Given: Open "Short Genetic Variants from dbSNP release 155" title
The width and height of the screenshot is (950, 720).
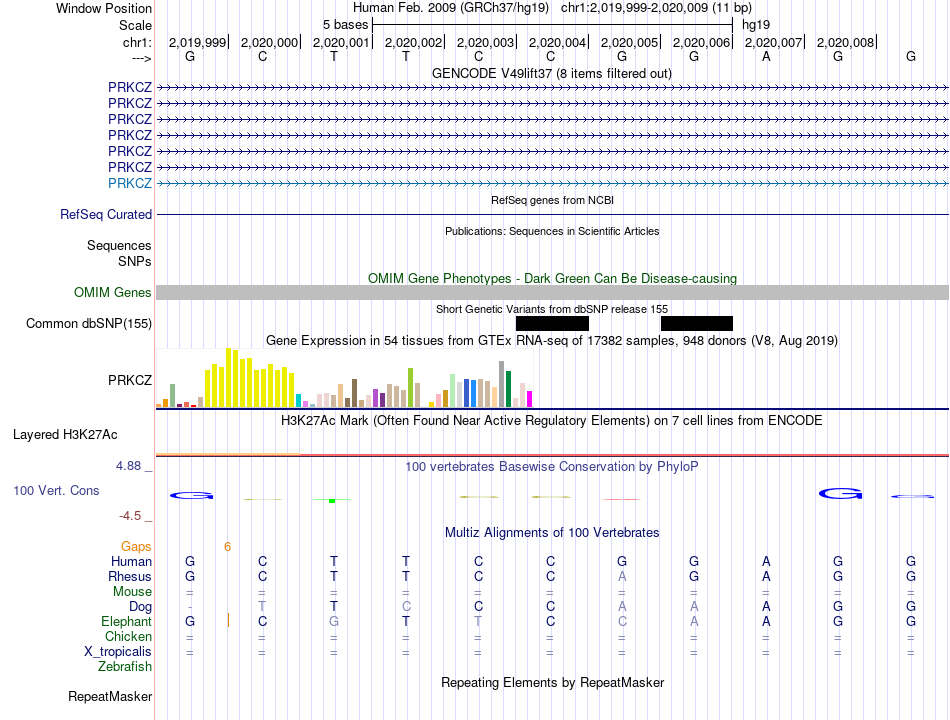Looking at the screenshot, I should [x=552, y=309].
